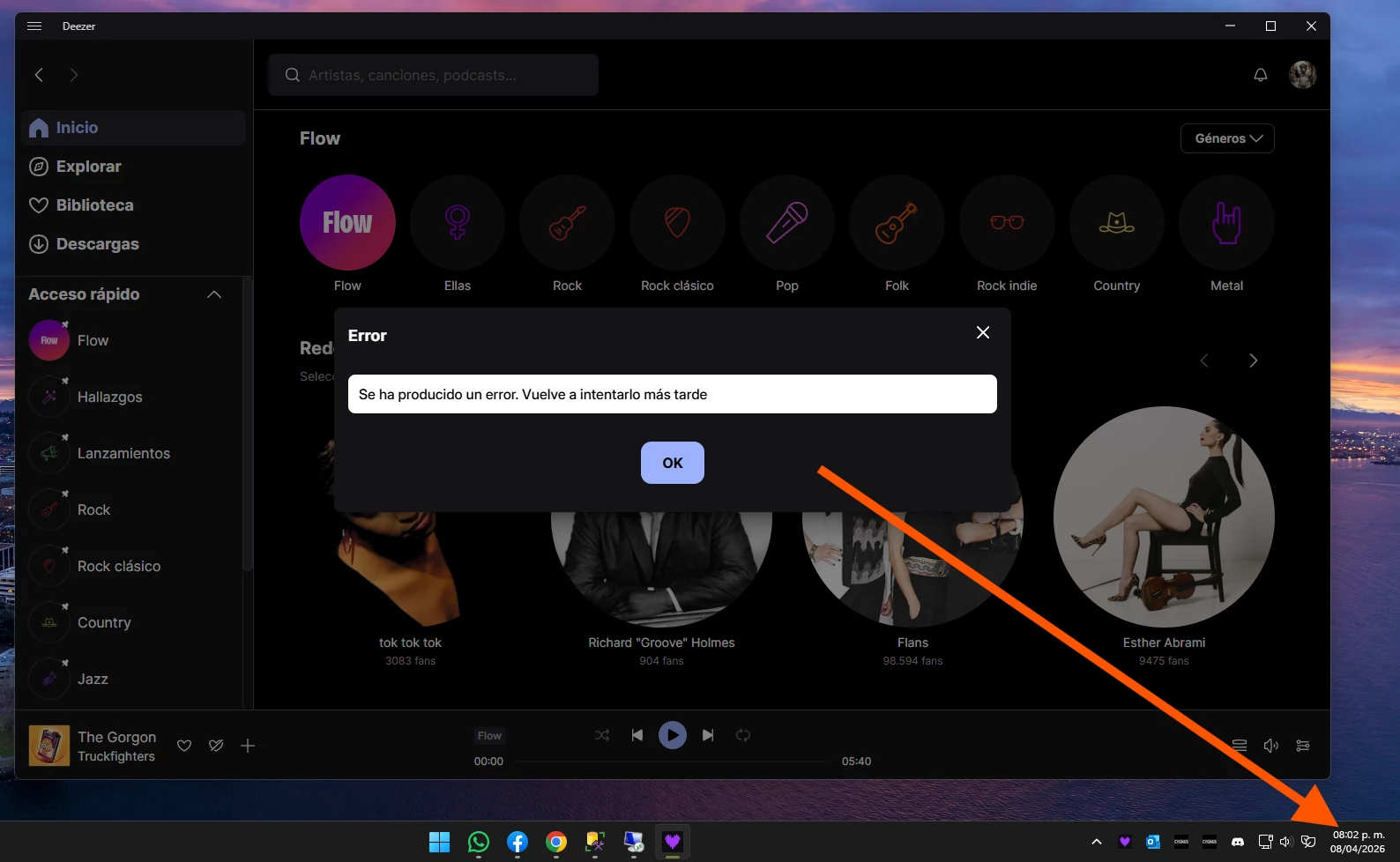This screenshot has width=1400, height=862.
Task: Open the taskbar clock and date
Action: pos(1358,842)
